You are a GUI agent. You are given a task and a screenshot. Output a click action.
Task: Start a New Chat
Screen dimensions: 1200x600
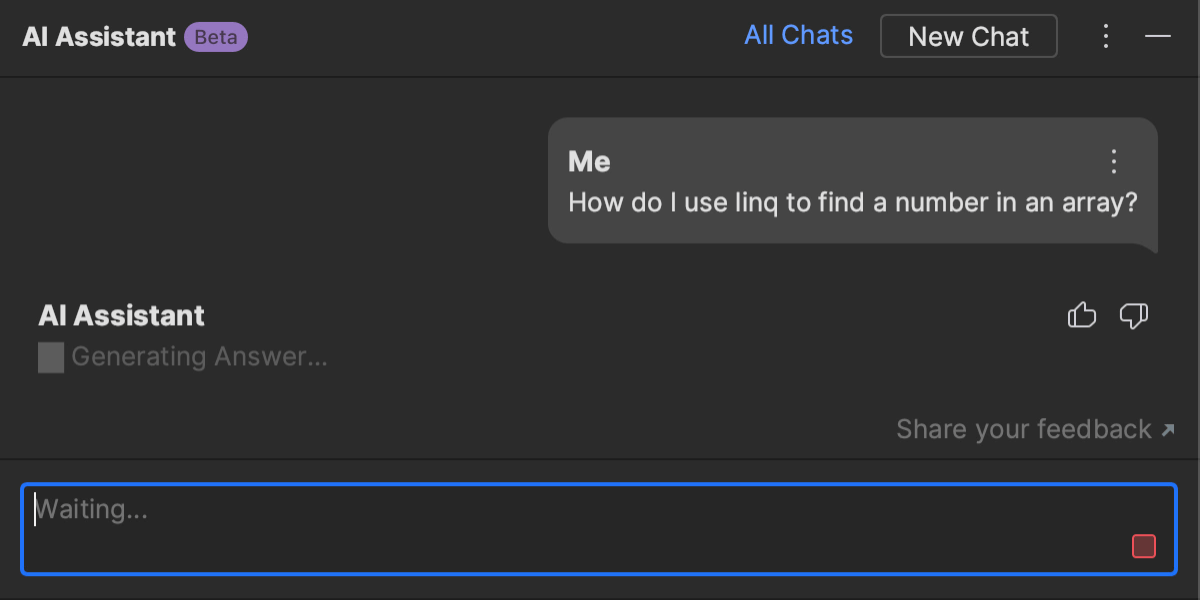[x=968, y=37]
